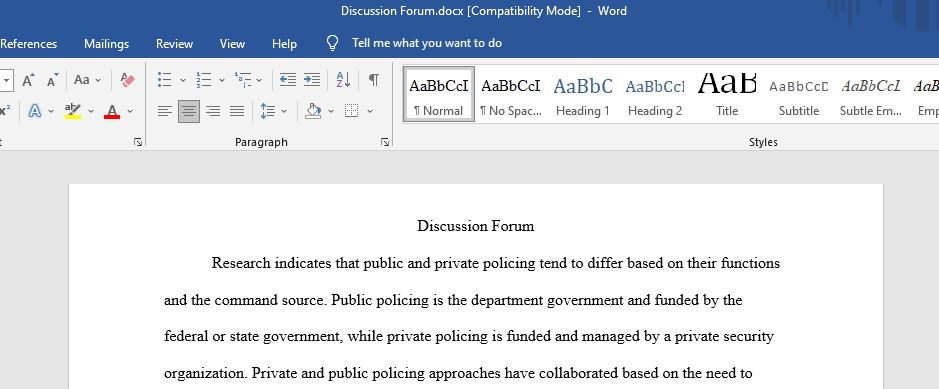Viewport: 939px width, 389px height.
Task: Open font box dropdown arrow
Action: pos(6,80)
